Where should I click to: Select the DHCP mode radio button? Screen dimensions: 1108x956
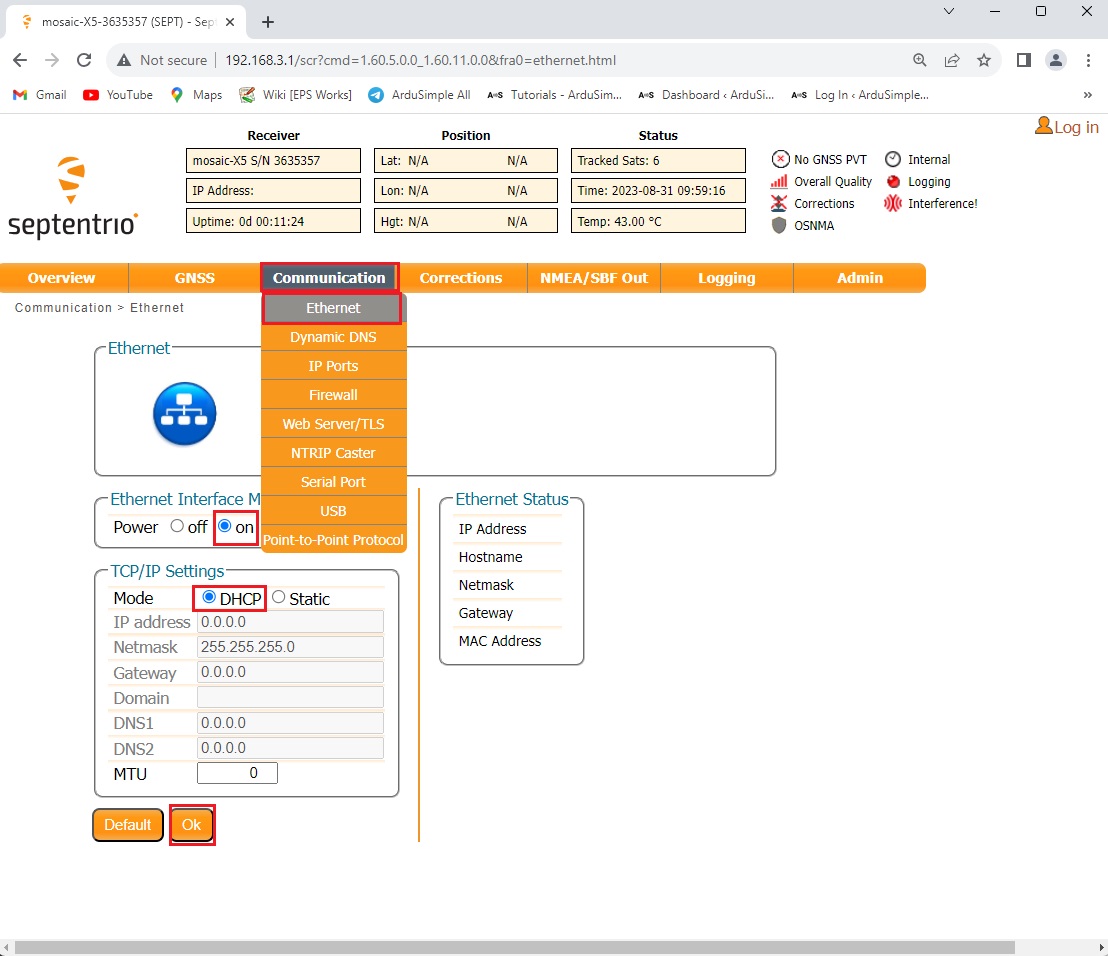click(x=209, y=598)
